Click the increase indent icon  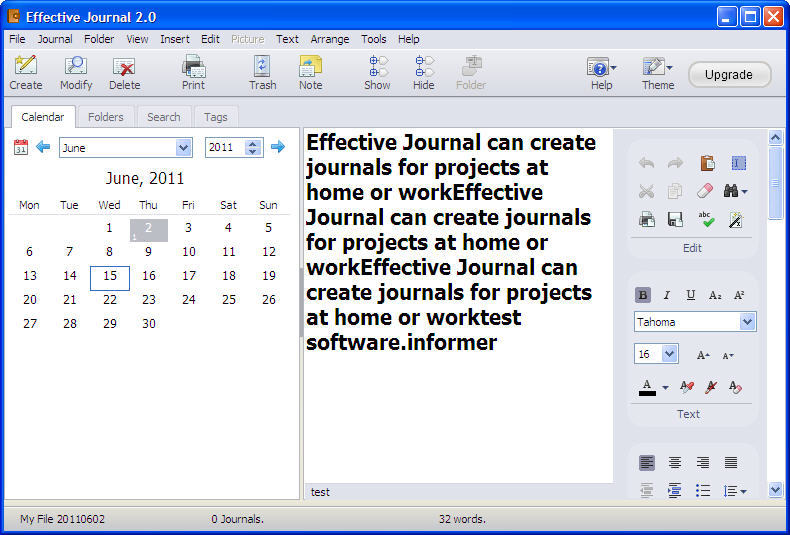pyautogui.click(x=675, y=490)
